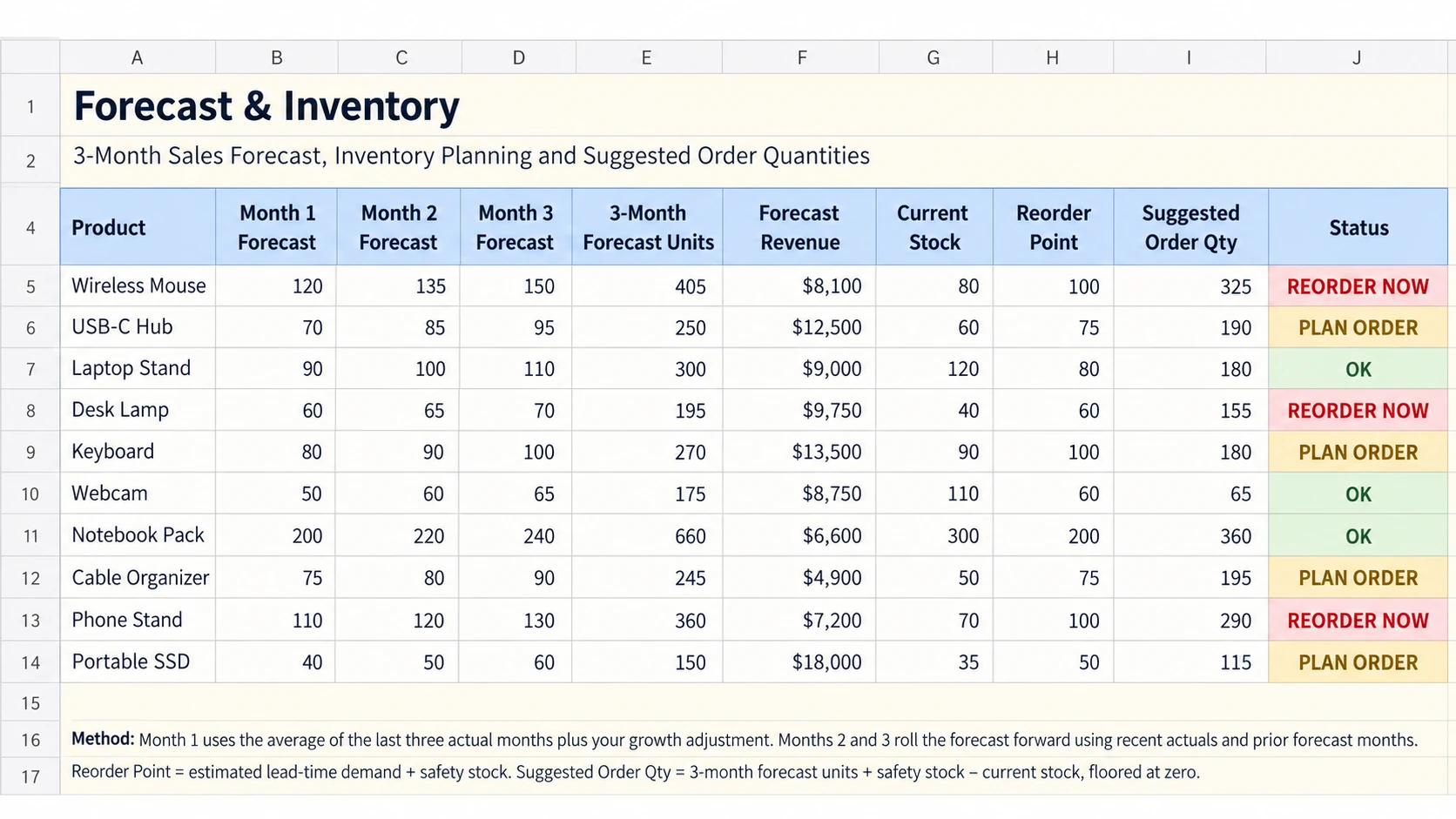Image resolution: width=1456 pixels, height=819 pixels.
Task: Click the "3-Month Forecast Units" header cell
Action: tap(647, 227)
